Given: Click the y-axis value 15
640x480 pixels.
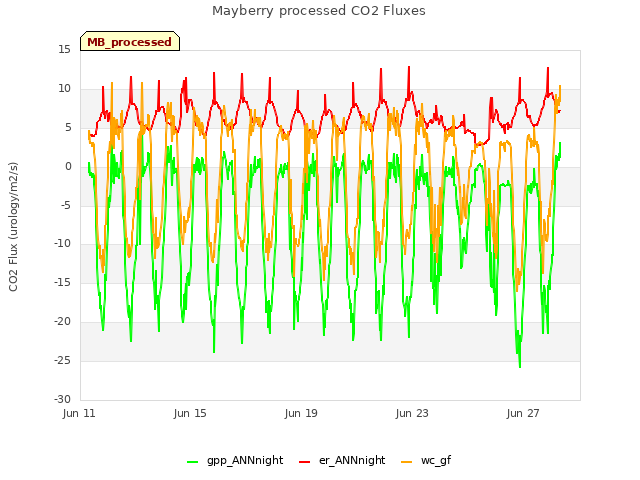Looking at the screenshot, I should click(64, 50).
